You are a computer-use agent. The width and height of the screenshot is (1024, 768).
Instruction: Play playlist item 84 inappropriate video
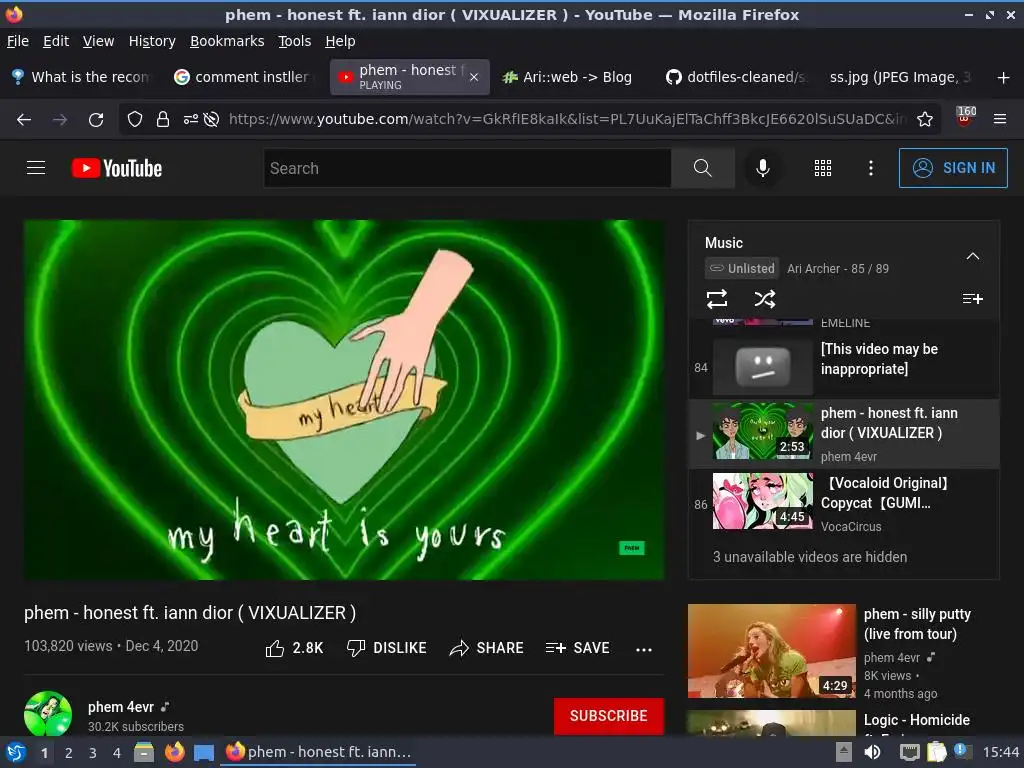tap(844, 366)
